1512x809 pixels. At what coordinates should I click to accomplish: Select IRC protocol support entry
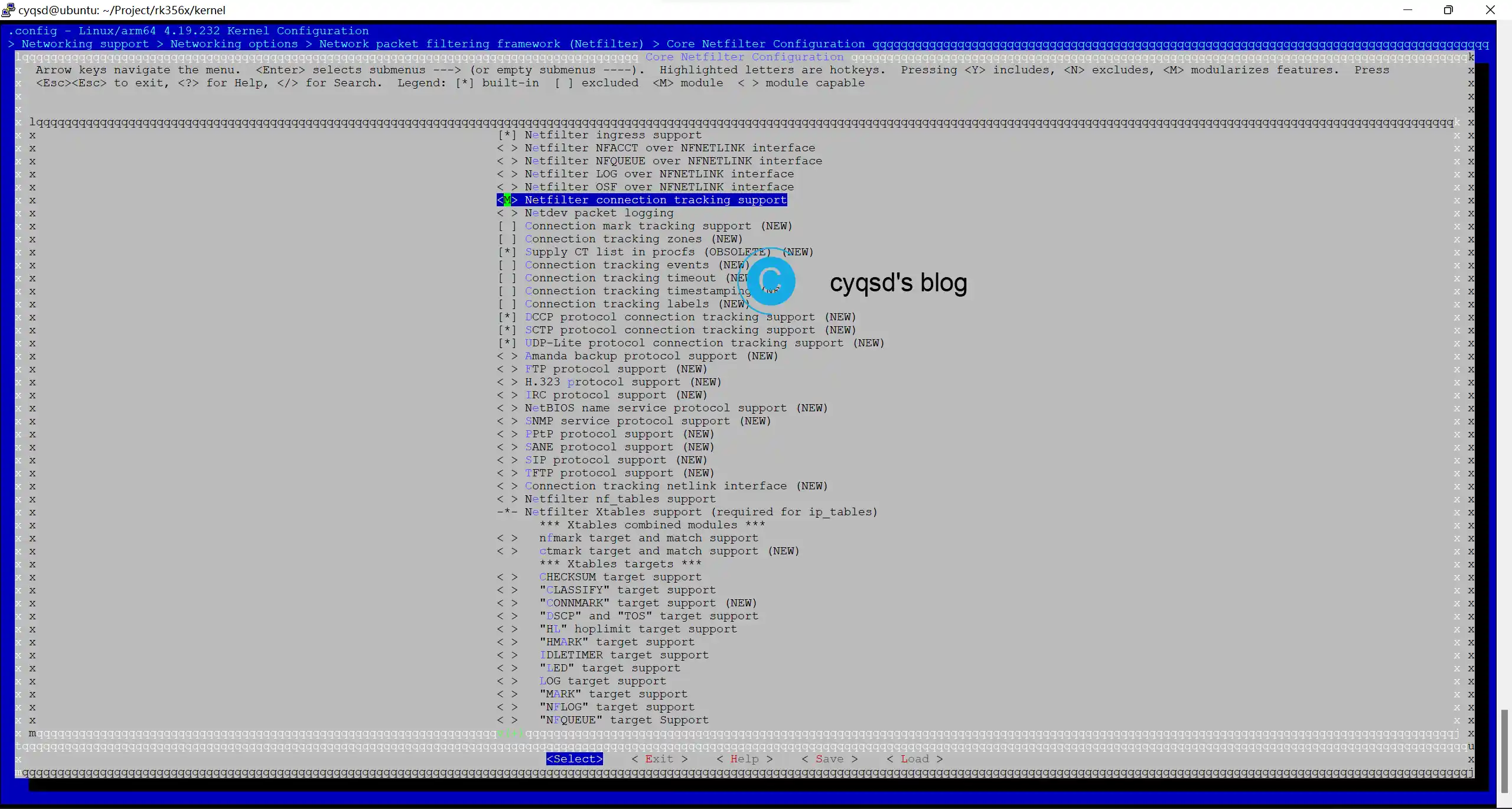pos(602,395)
